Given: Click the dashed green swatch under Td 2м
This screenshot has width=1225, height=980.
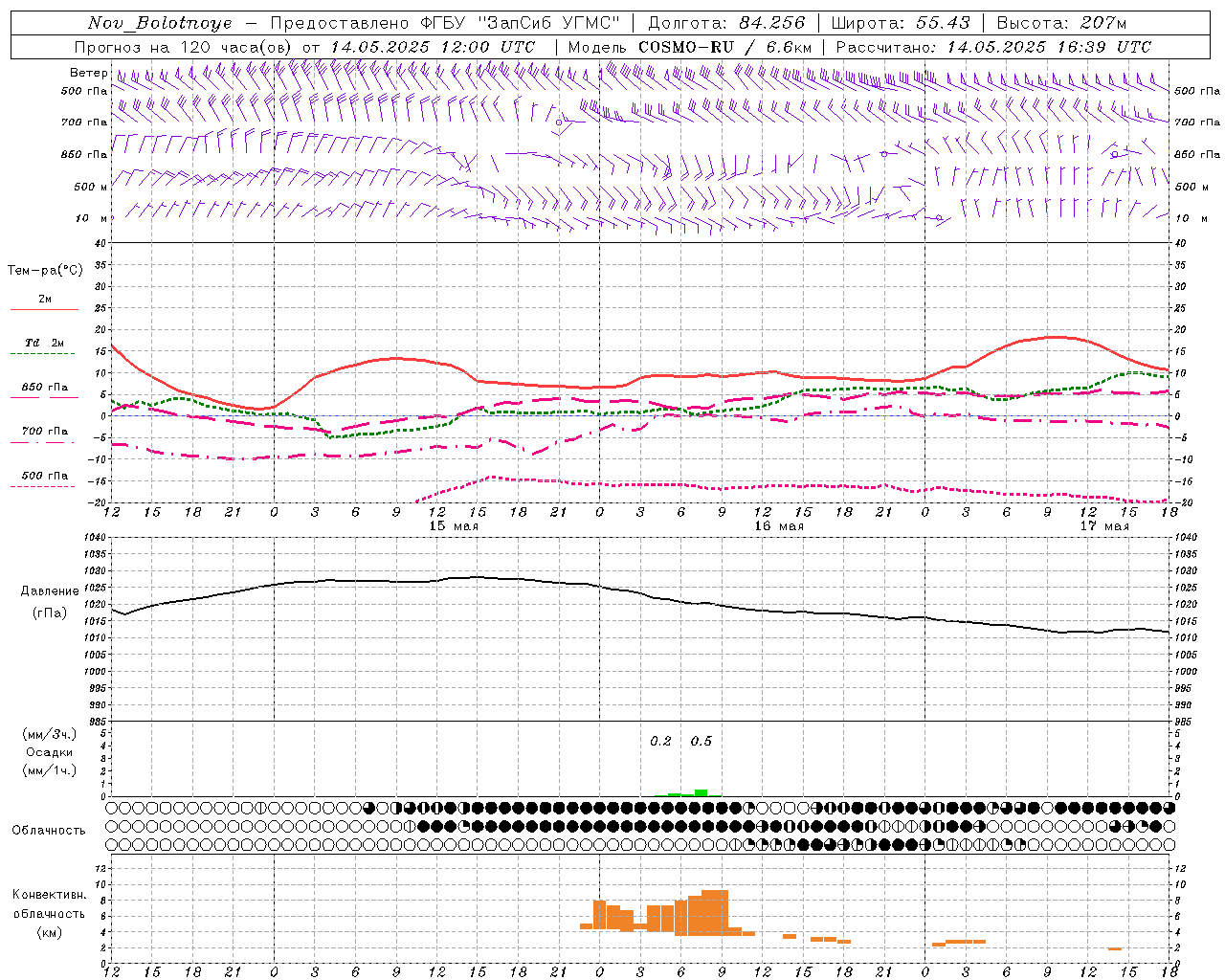Looking at the screenshot, I should [44, 354].
